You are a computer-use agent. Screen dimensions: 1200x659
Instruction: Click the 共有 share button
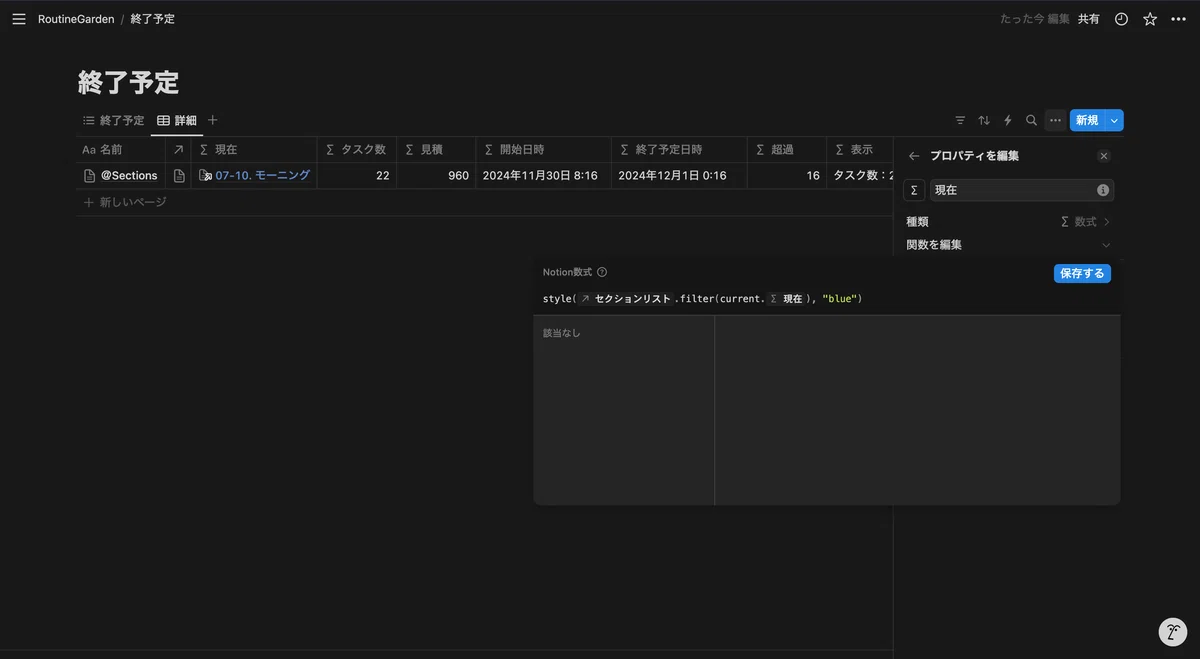point(1088,19)
